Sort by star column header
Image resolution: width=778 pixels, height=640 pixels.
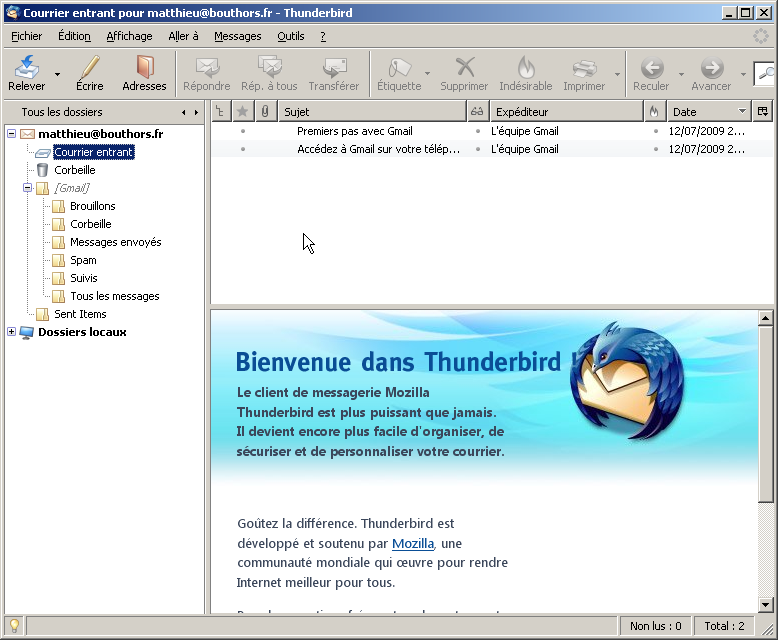point(243,112)
